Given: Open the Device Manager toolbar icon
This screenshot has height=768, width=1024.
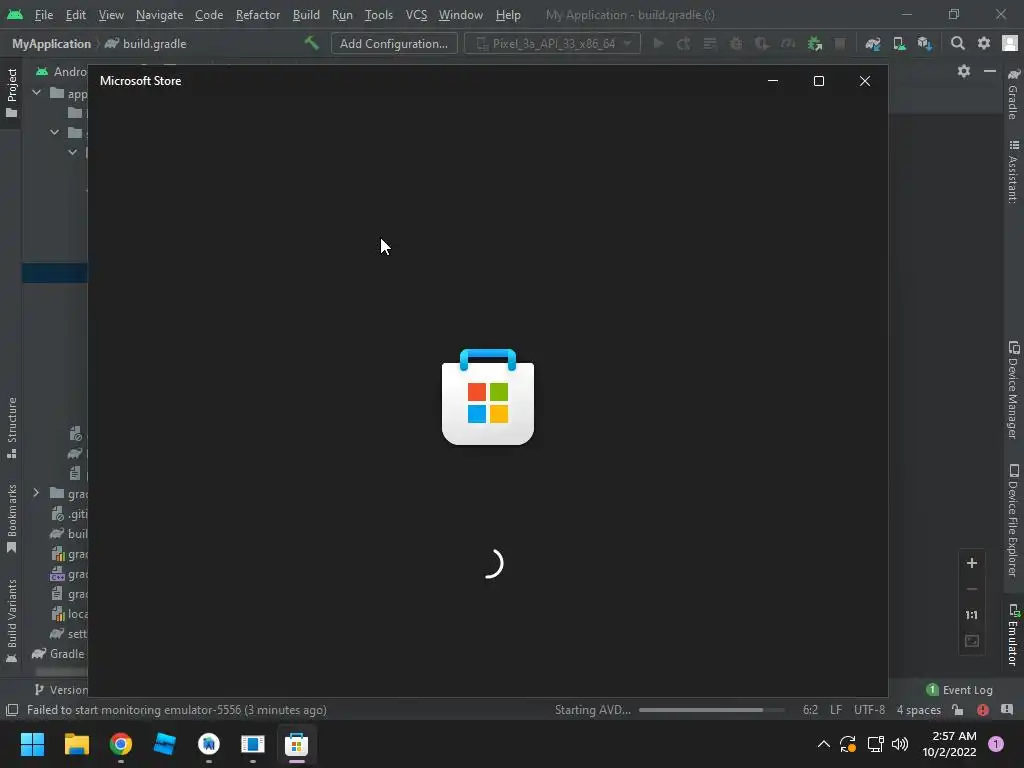Looking at the screenshot, I should 899,44.
